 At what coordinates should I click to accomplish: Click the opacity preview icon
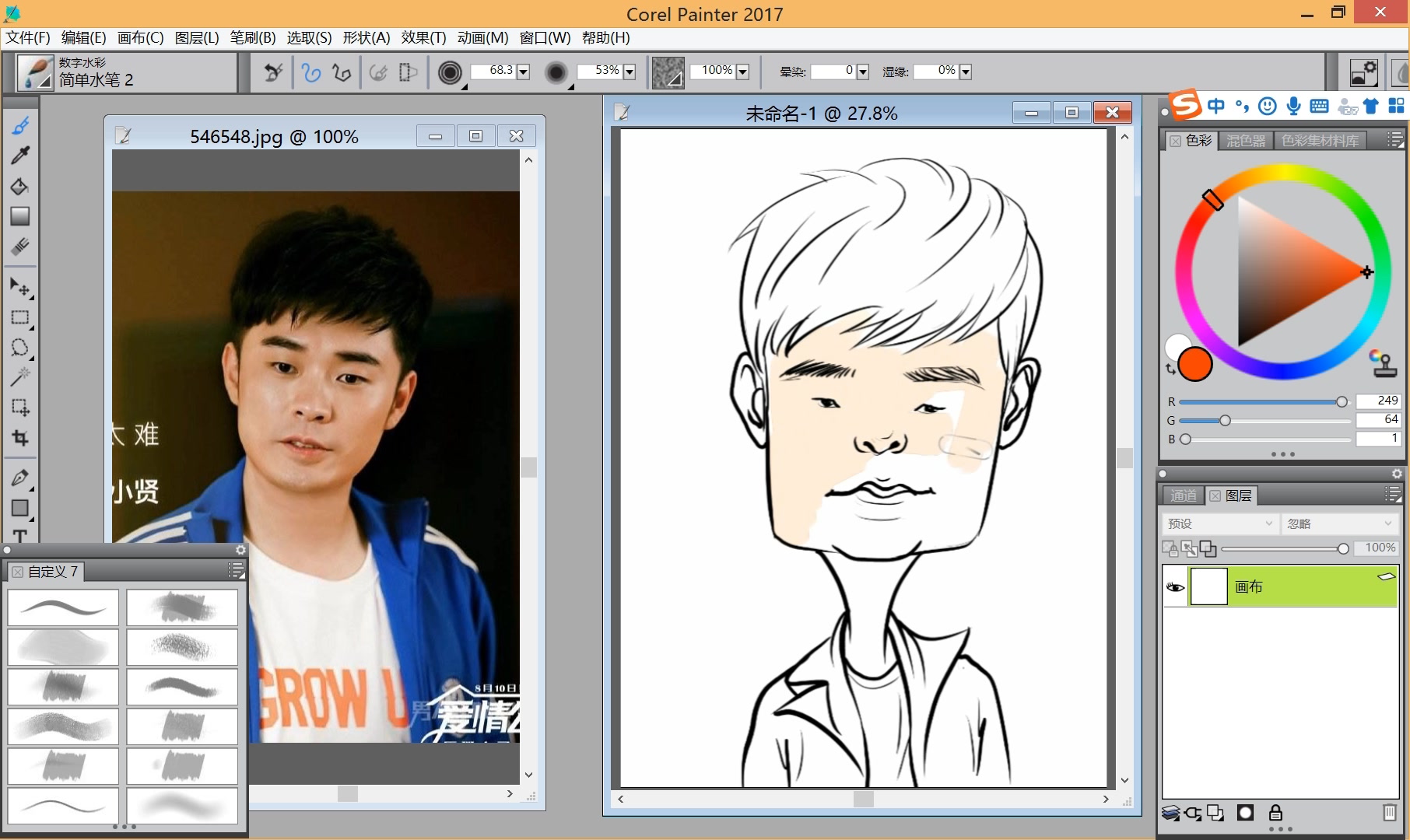pyautogui.click(x=556, y=72)
